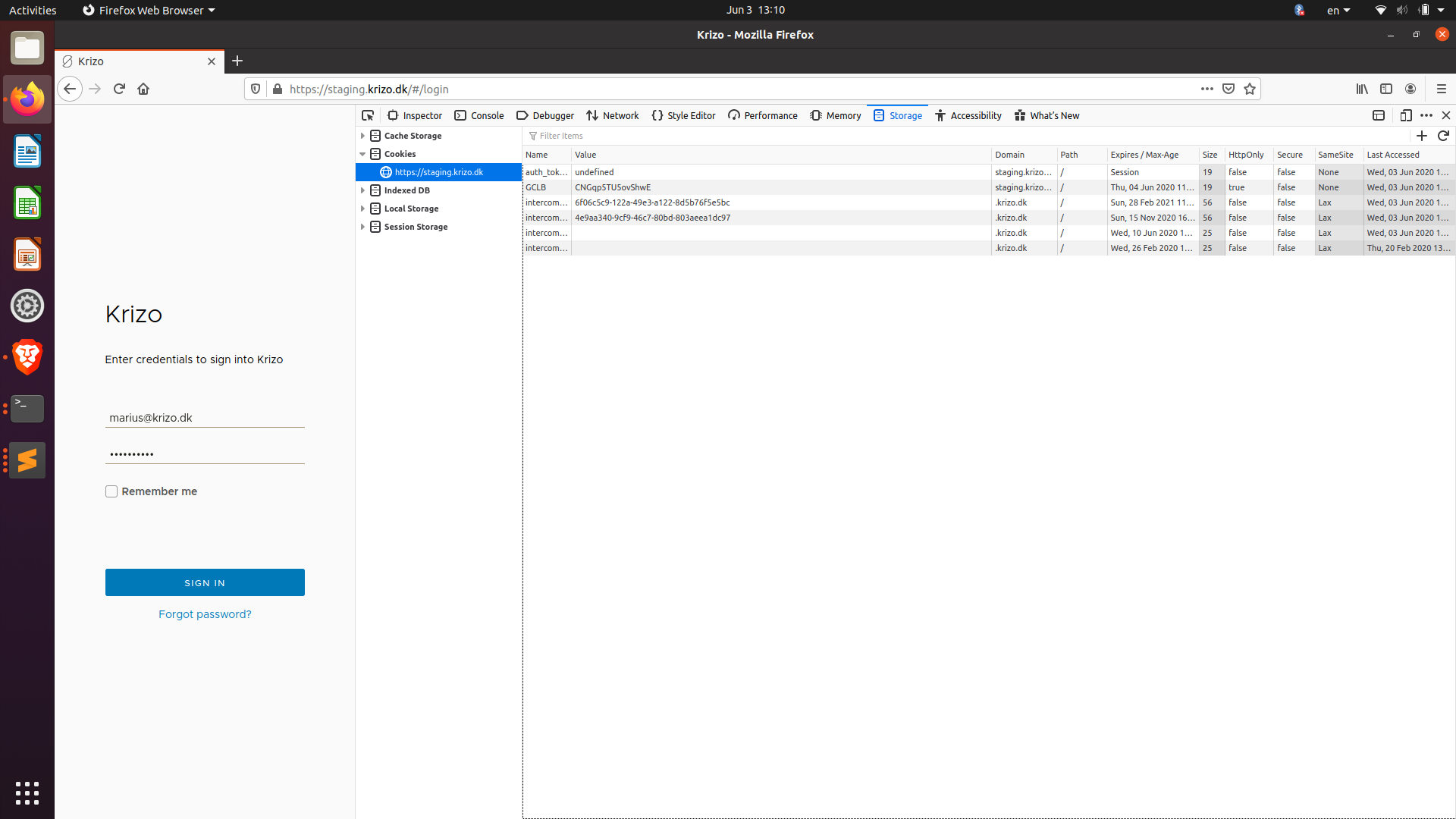
Task: Open the Accessibility tab
Action: coord(968,115)
